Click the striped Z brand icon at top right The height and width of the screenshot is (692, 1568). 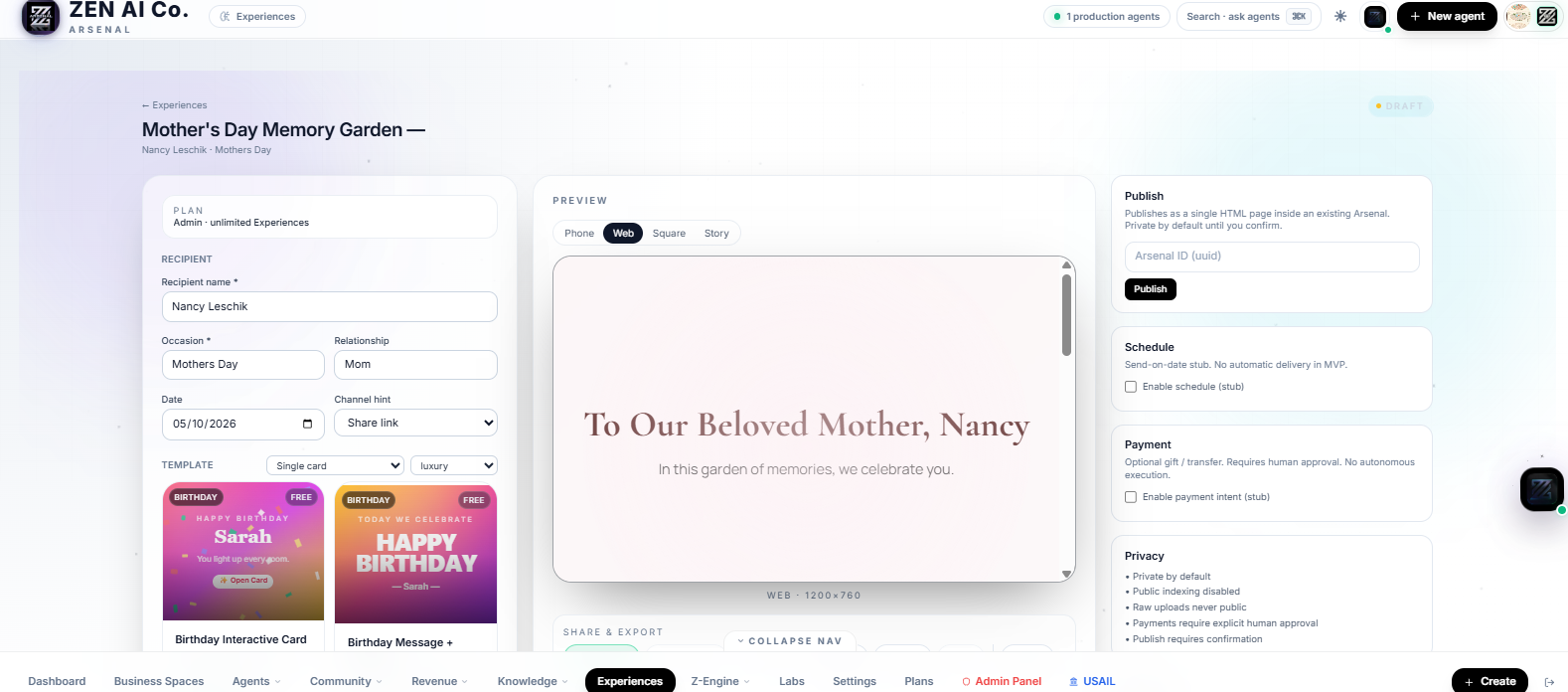coord(1547,16)
